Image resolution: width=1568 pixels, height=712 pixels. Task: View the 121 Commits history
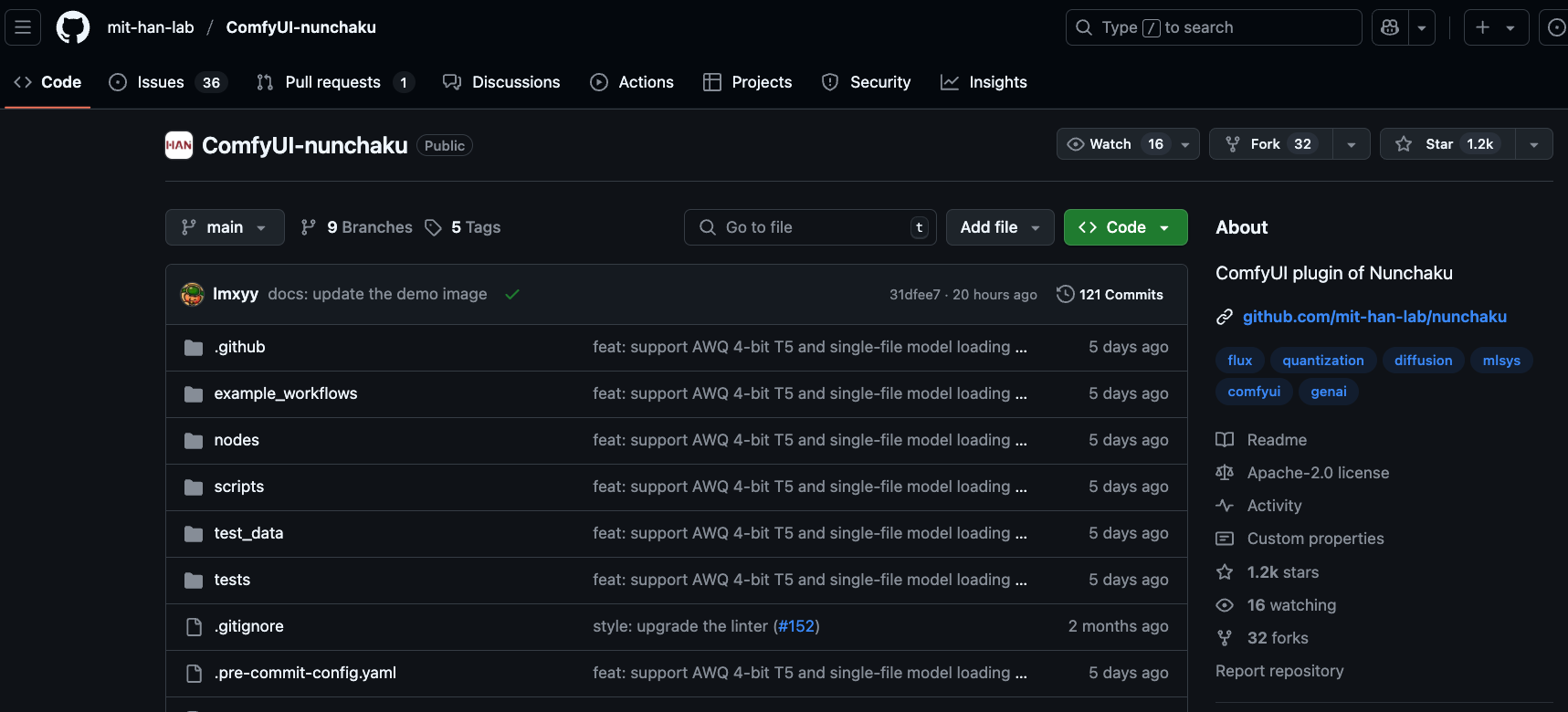click(1110, 294)
